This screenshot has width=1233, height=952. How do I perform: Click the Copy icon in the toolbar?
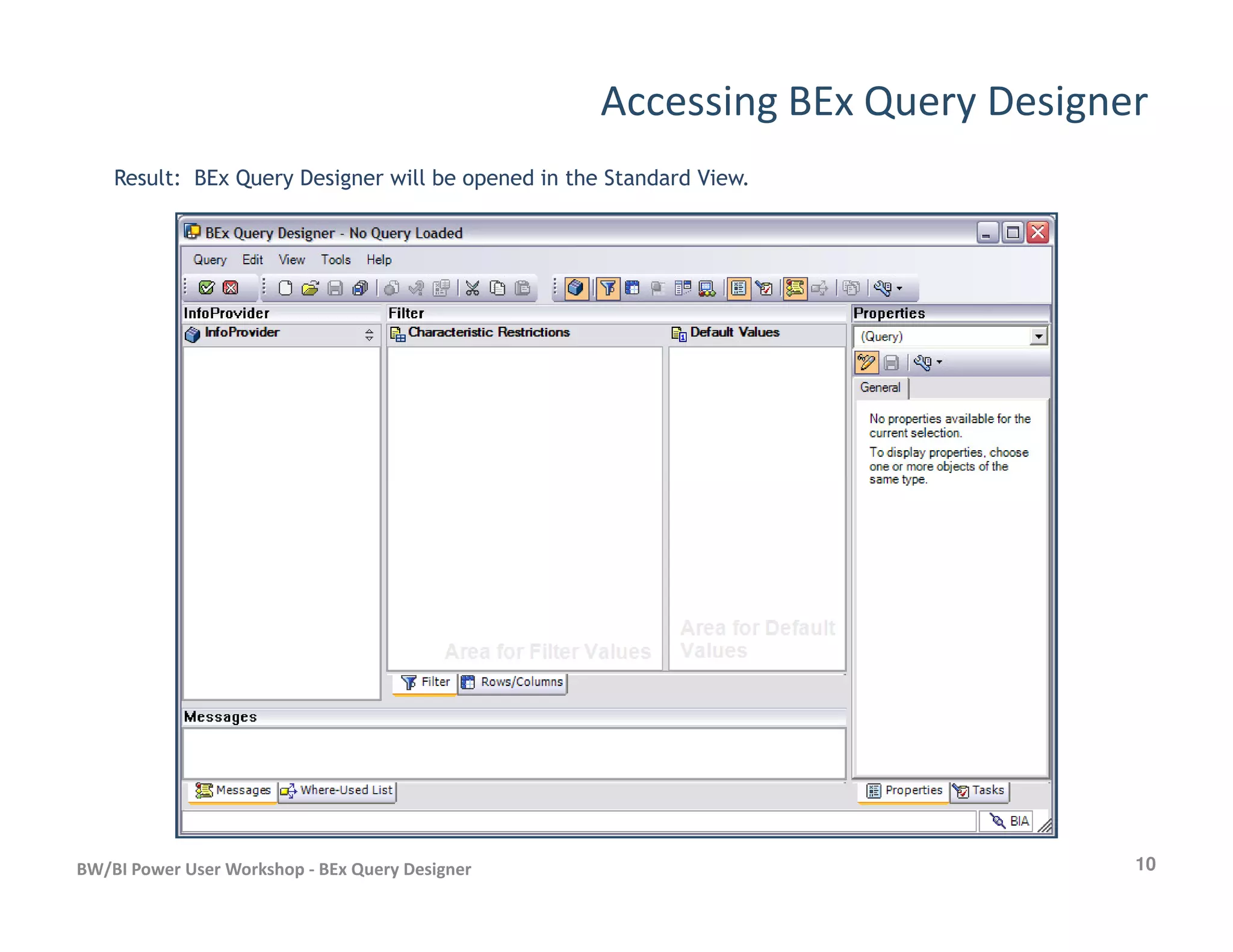click(x=498, y=288)
